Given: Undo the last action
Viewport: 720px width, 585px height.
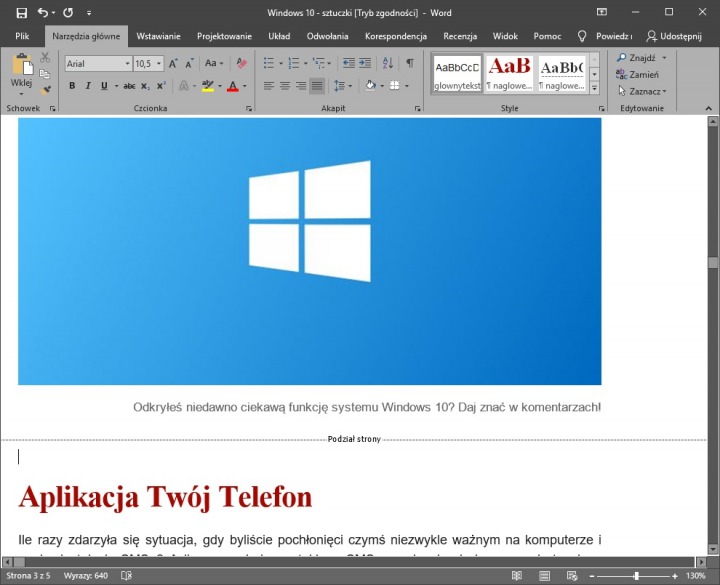Looking at the screenshot, I should tap(43, 13).
